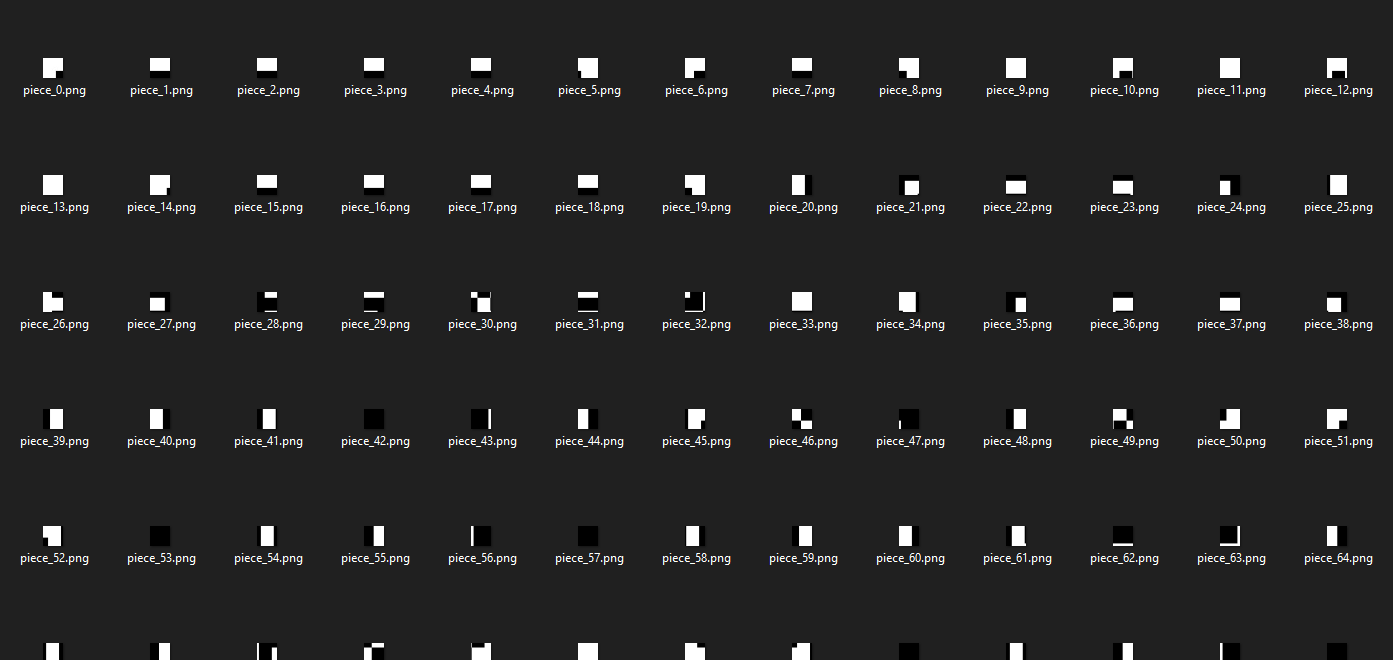Click the black piece_53.png thumbnail
The image size is (1393, 660).
tap(161, 536)
